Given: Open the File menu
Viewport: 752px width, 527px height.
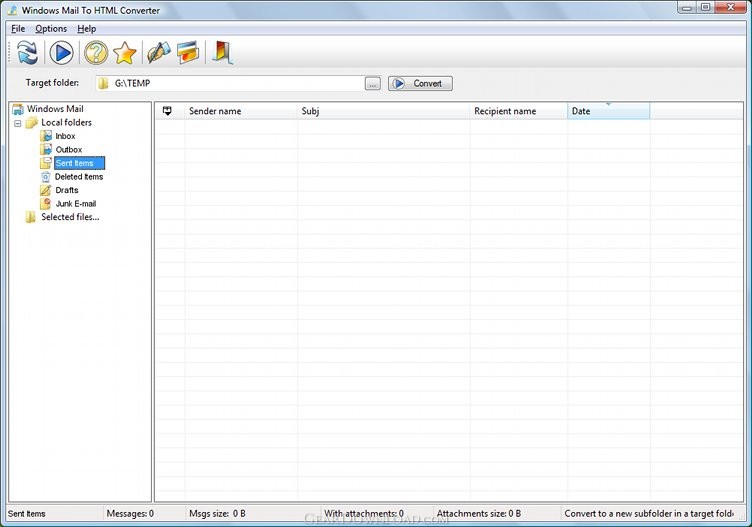Looking at the screenshot, I should click(18, 29).
